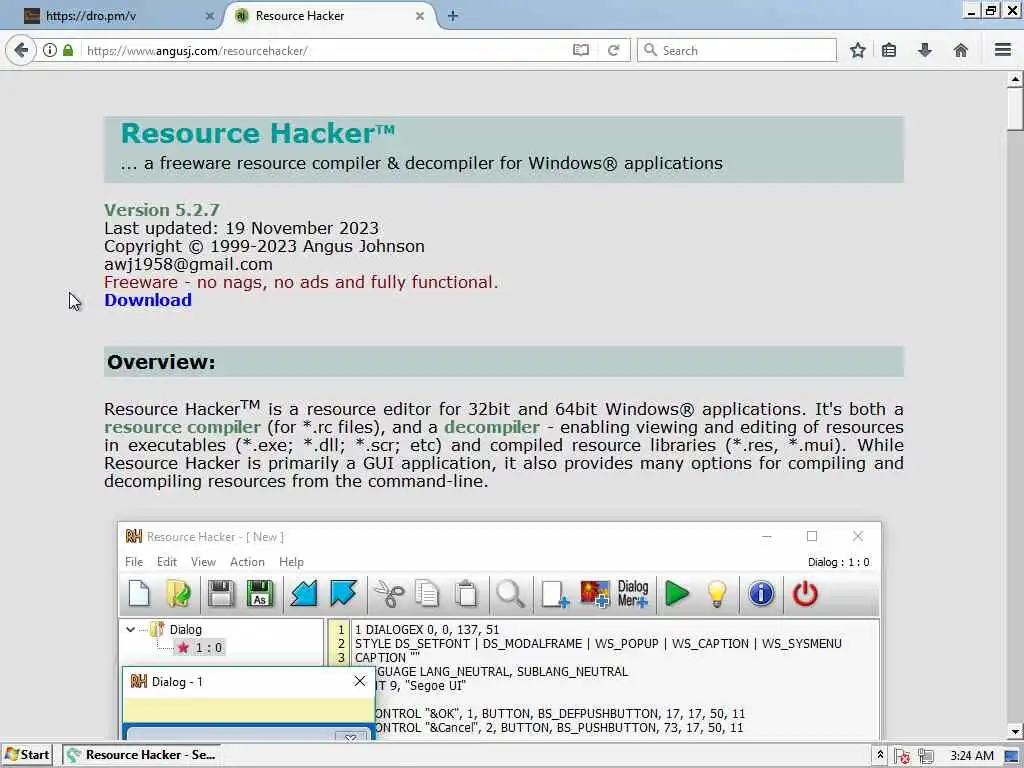This screenshot has height=768, width=1024.
Task: Click the New blank file toolbar icon
Action: (139, 594)
